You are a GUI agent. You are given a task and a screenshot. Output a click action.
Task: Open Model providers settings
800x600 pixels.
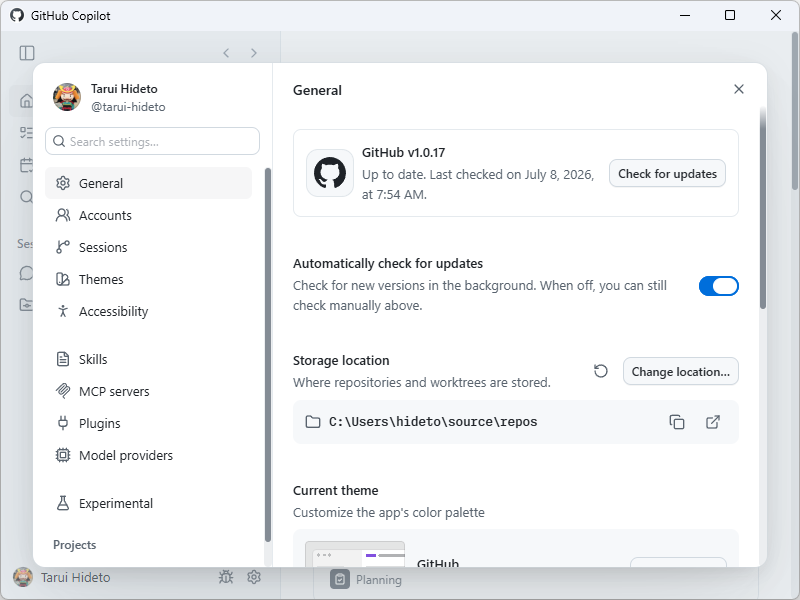click(x=148, y=455)
